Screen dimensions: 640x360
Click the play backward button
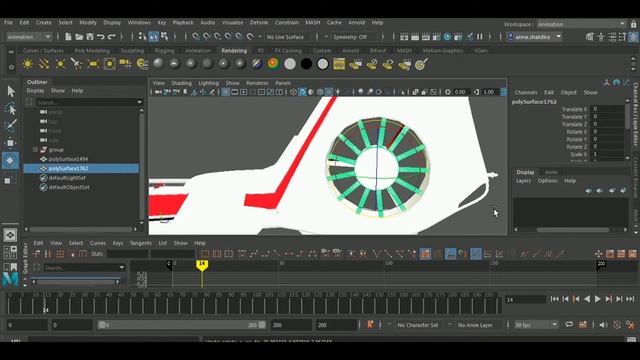pyautogui.click(x=587, y=299)
